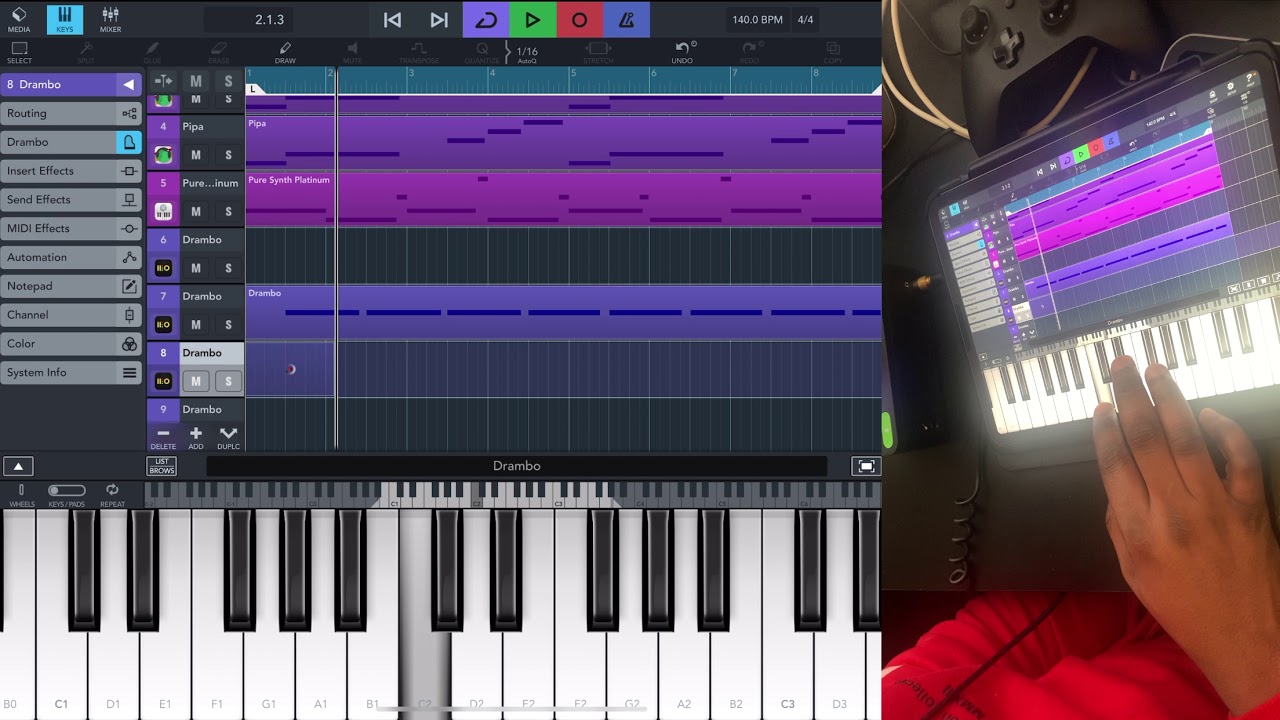Expand the Routing section

[x=71, y=113]
